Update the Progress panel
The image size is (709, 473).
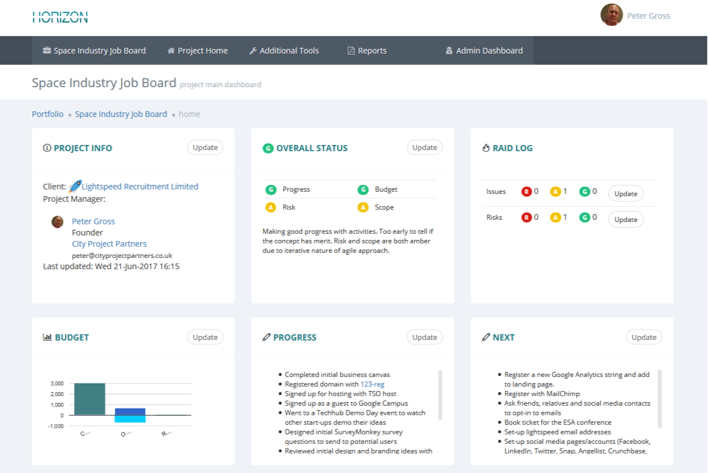pos(425,337)
